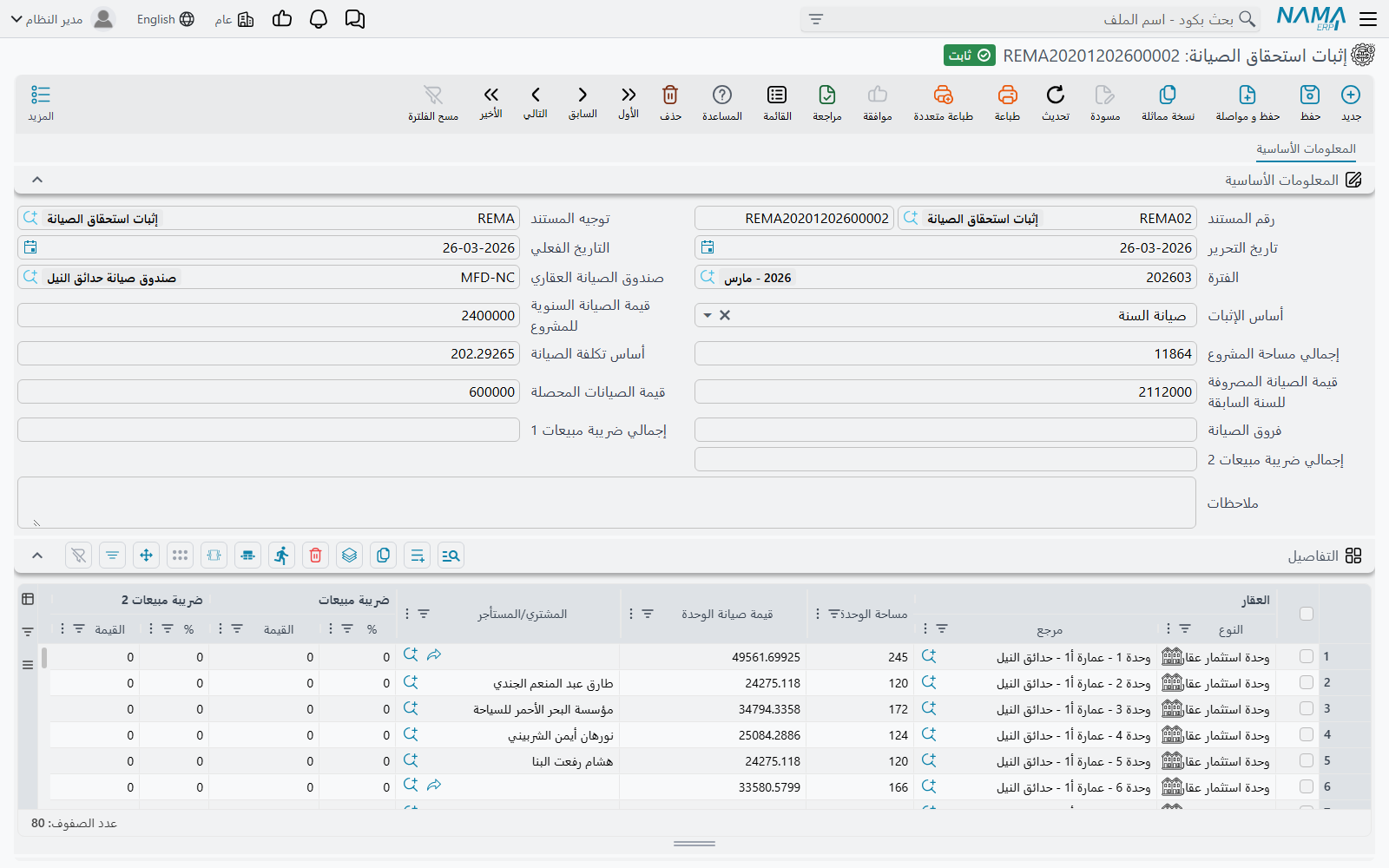Click the NAMA ERP logo
Screen dimensions: 1389x868
tap(1311, 19)
